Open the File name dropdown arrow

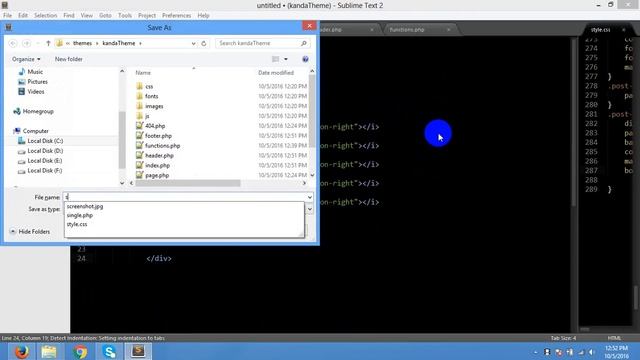click(310, 197)
